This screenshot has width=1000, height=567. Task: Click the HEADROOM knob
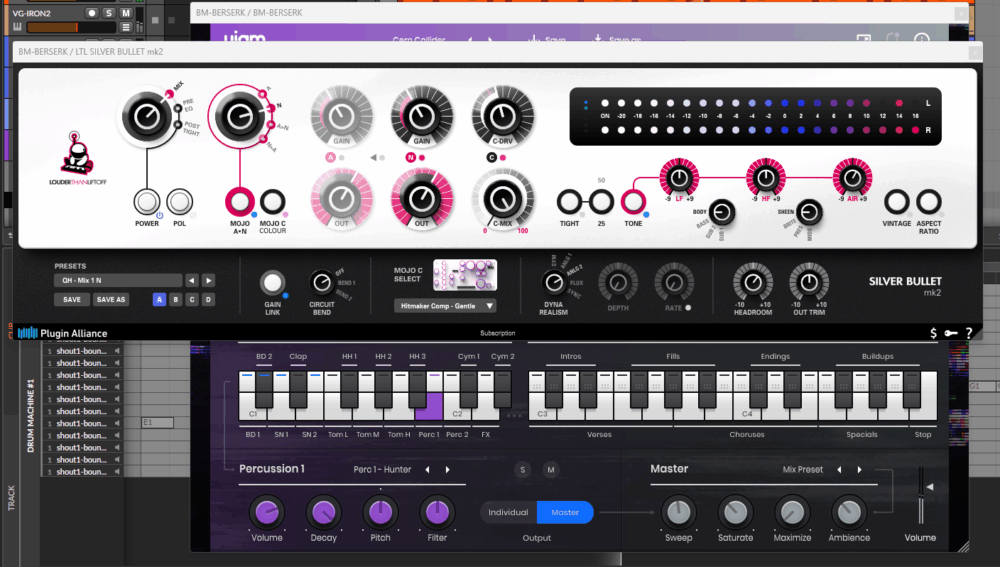[x=753, y=282]
